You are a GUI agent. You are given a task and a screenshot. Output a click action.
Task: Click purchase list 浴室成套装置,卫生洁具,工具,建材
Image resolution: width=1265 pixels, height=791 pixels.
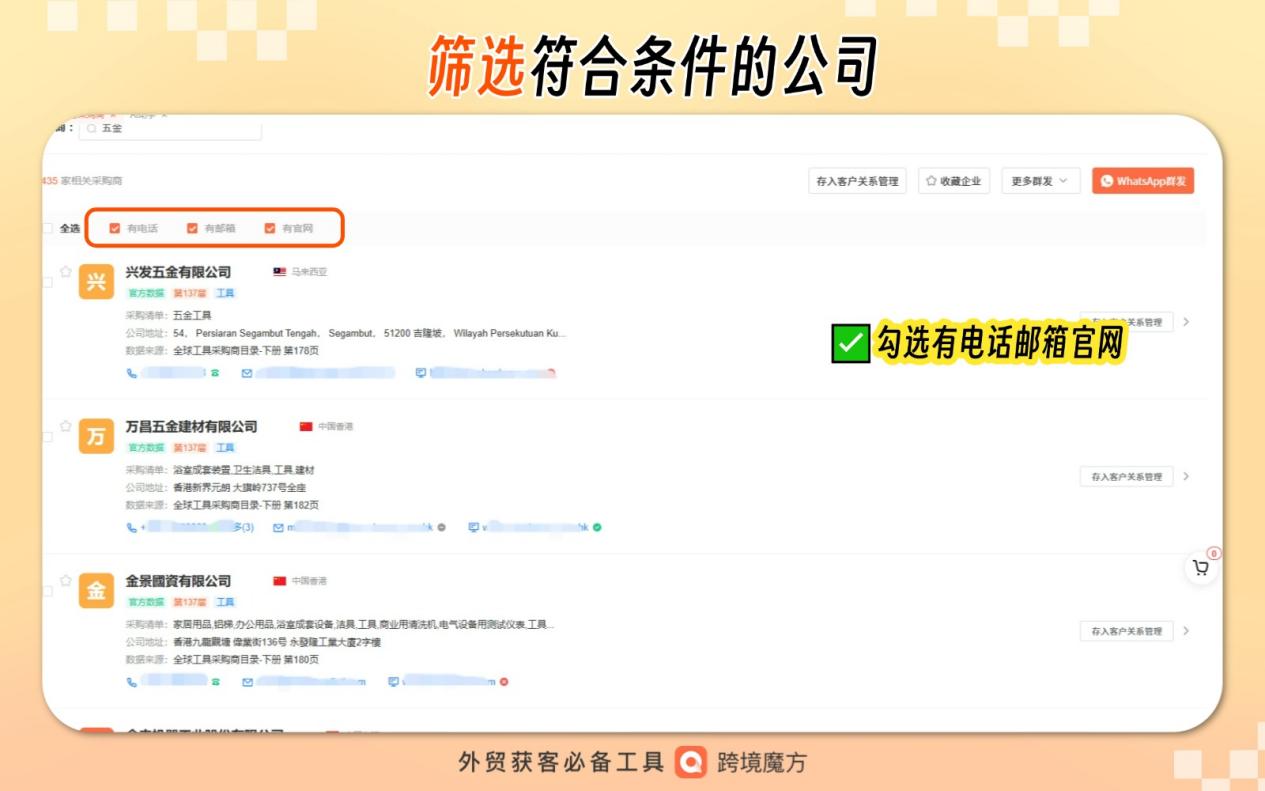244,470
